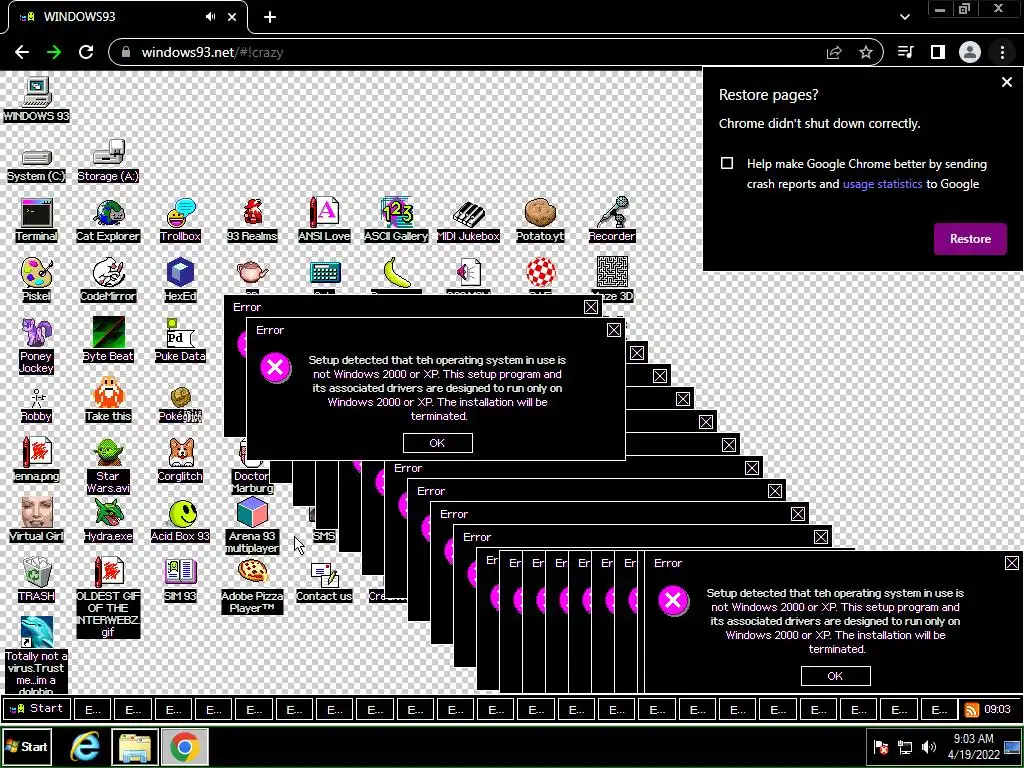Viewport: 1024px width, 768px height.
Task: Expand the tab search dropdown arrow
Action: click(904, 17)
